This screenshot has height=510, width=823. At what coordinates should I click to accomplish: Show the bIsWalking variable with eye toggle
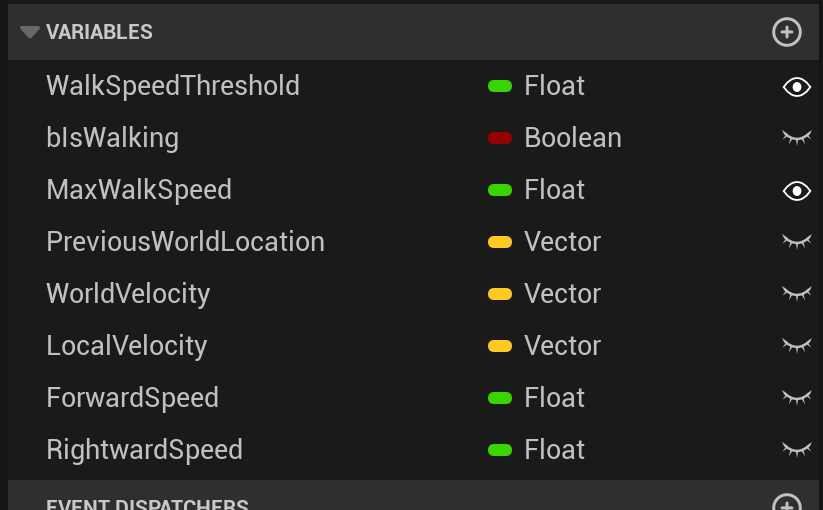(796, 138)
